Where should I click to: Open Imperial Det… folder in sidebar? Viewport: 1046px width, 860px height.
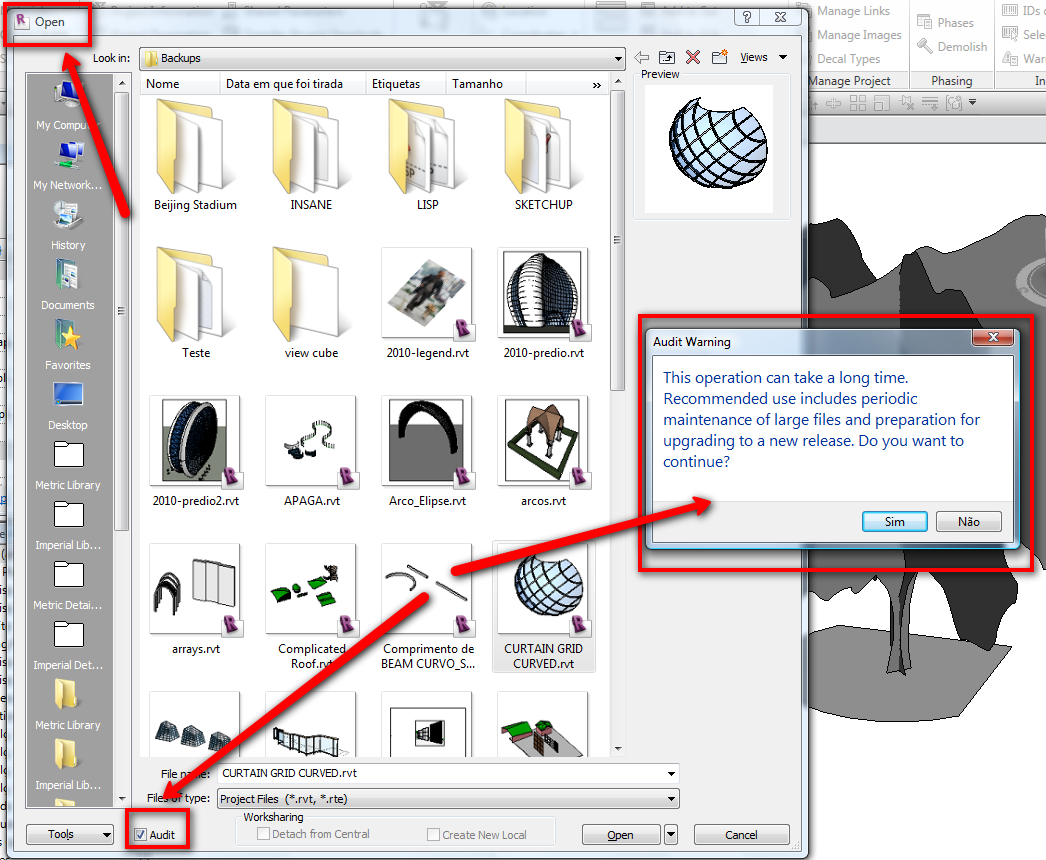[x=68, y=646]
